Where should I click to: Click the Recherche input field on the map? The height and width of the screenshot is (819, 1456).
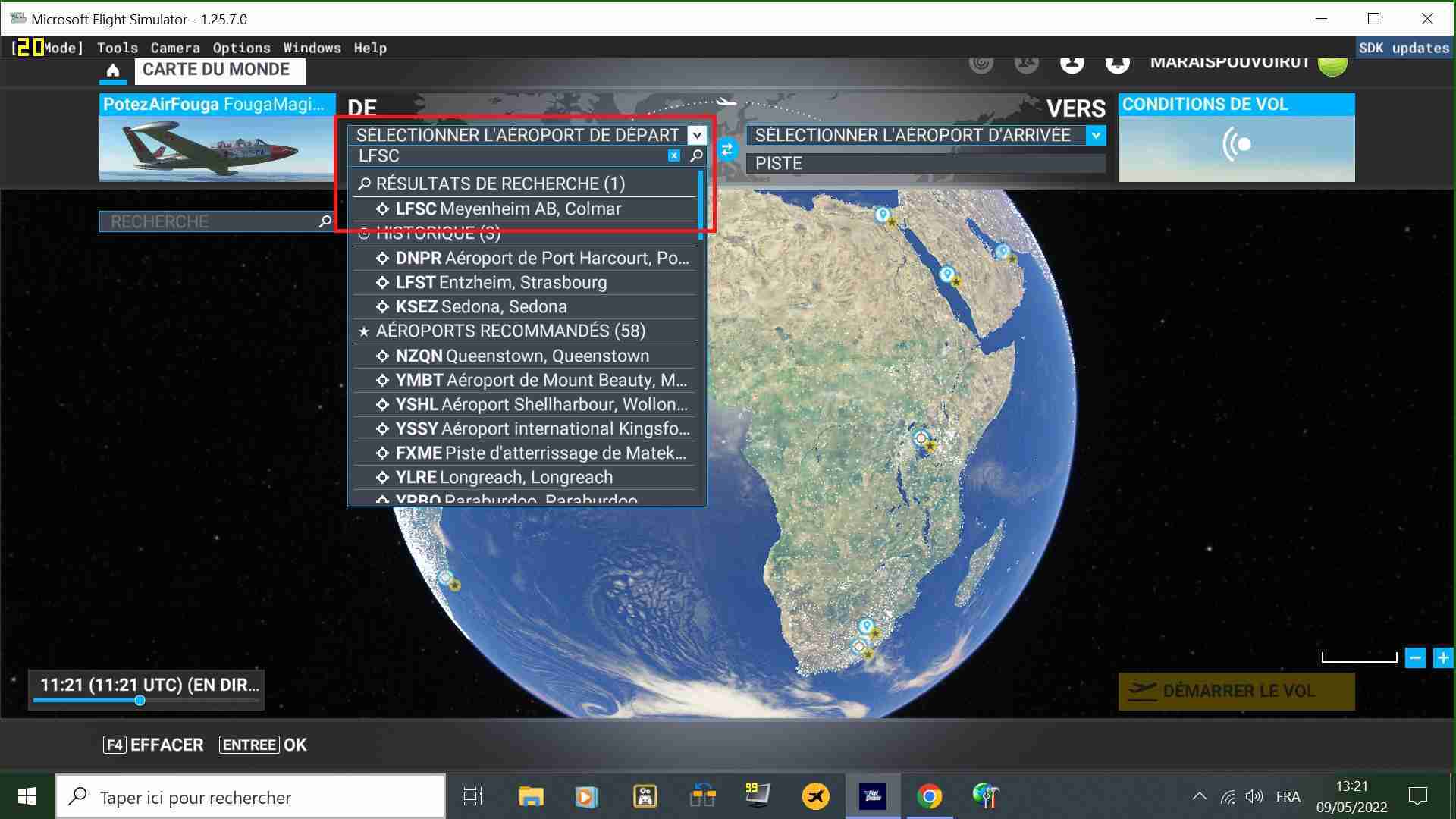coord(209,221)
